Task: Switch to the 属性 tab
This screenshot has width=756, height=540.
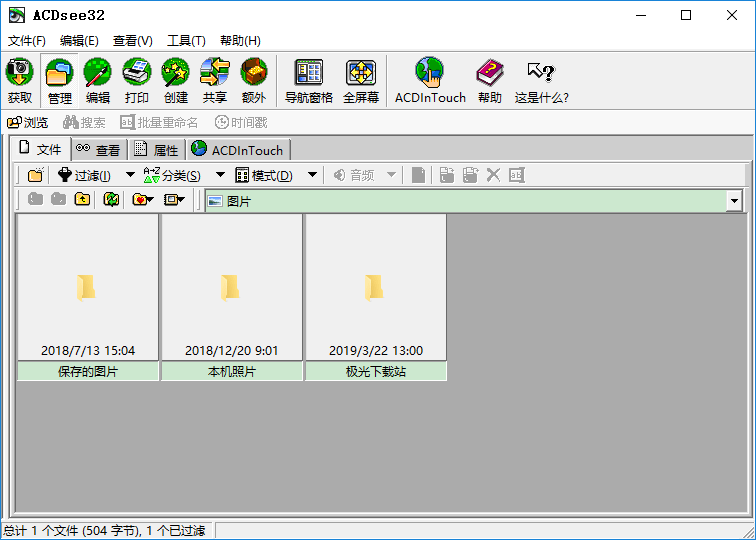Action: pos(157,150)
